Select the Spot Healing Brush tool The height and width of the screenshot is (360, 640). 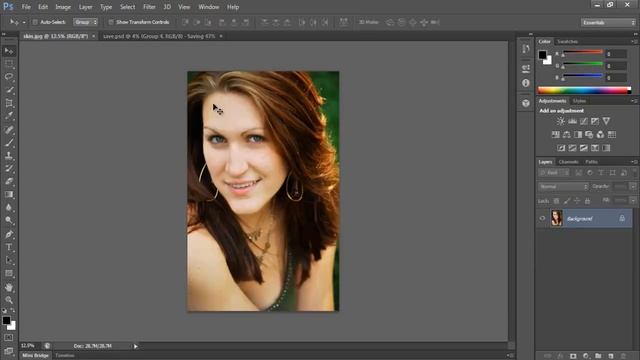click(x=9, y=130)
